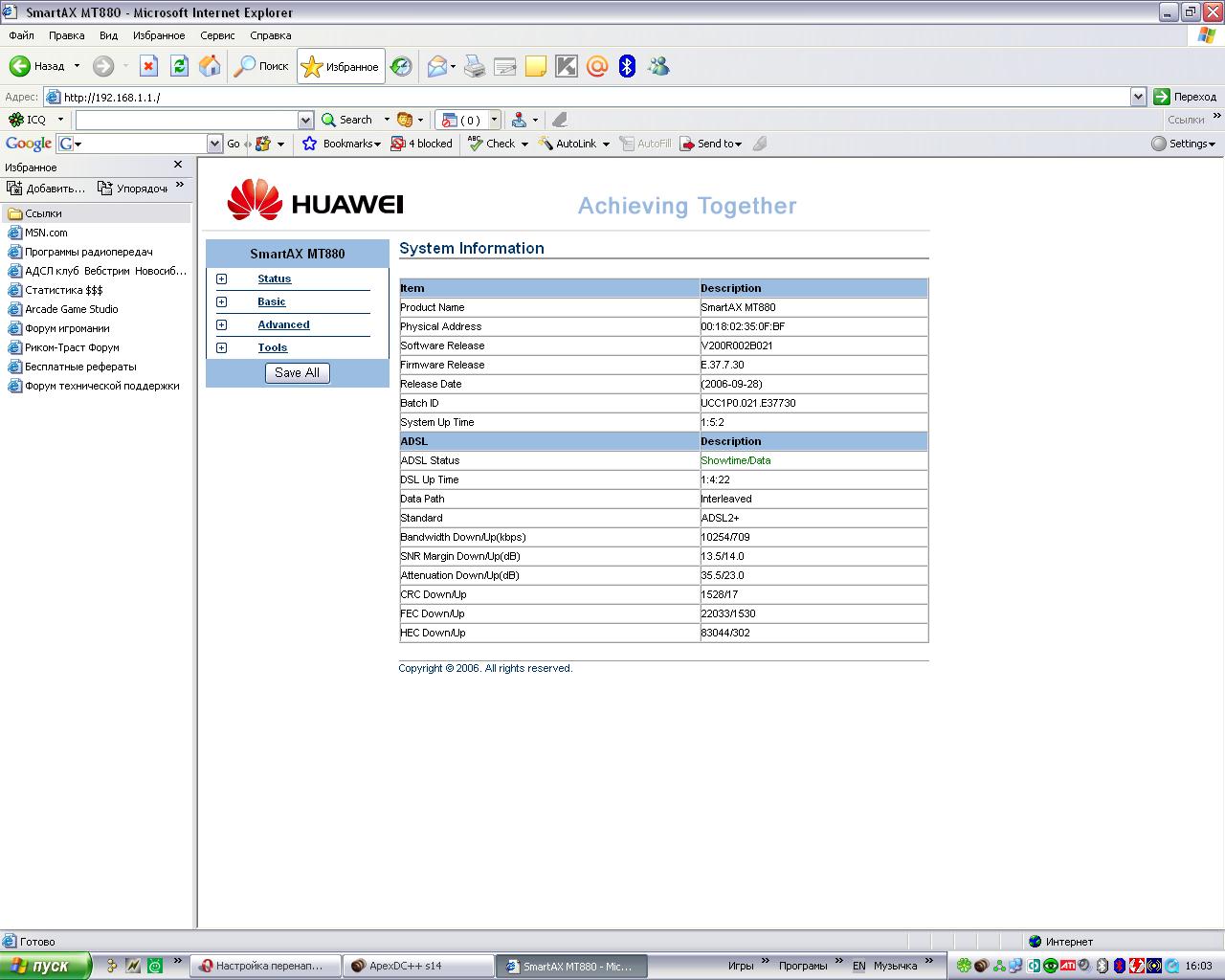
Task: Click Упорядочить in favorites panel
Action: coord(133,188)
